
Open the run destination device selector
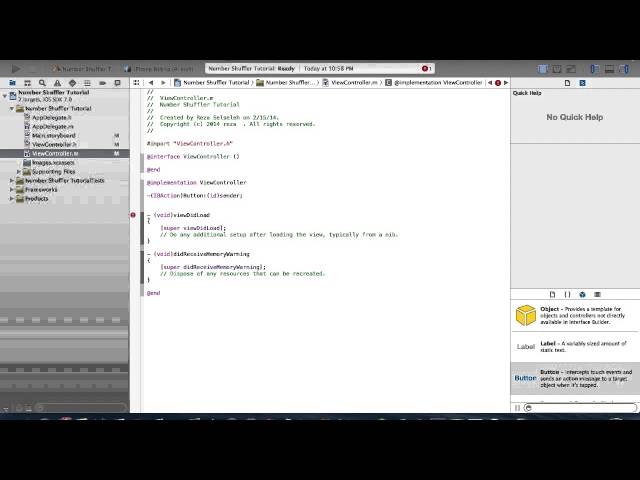159,69
